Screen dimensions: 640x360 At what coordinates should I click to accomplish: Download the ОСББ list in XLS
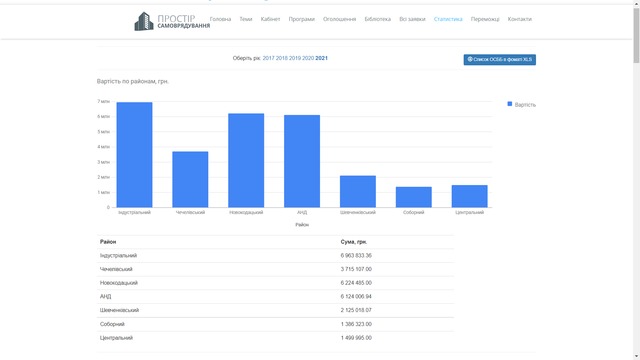pyautogui.click(x=500, y=60)
